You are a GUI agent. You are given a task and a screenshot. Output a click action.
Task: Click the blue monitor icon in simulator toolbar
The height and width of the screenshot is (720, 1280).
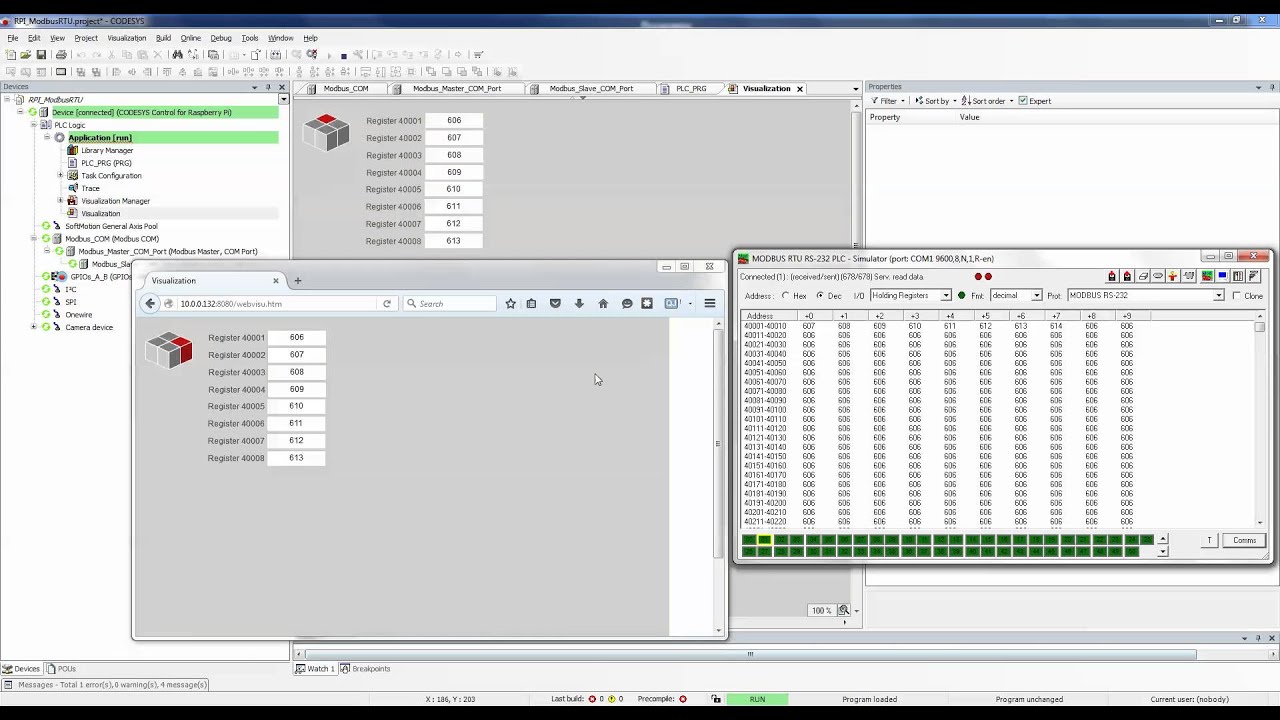coord(1222,276)
